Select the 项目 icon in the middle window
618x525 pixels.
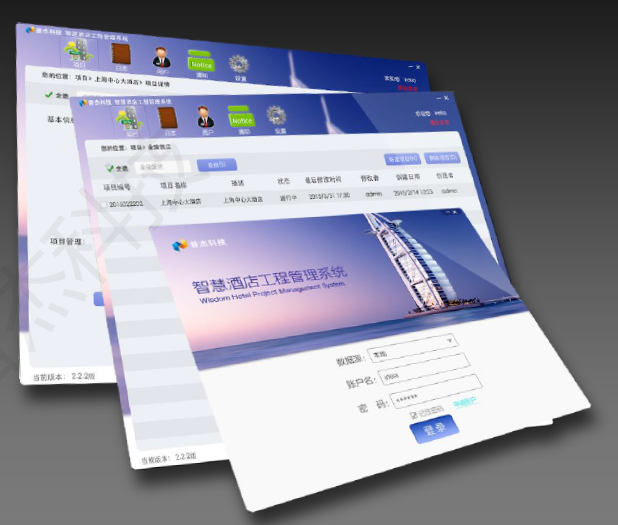(x=130, y=120)
